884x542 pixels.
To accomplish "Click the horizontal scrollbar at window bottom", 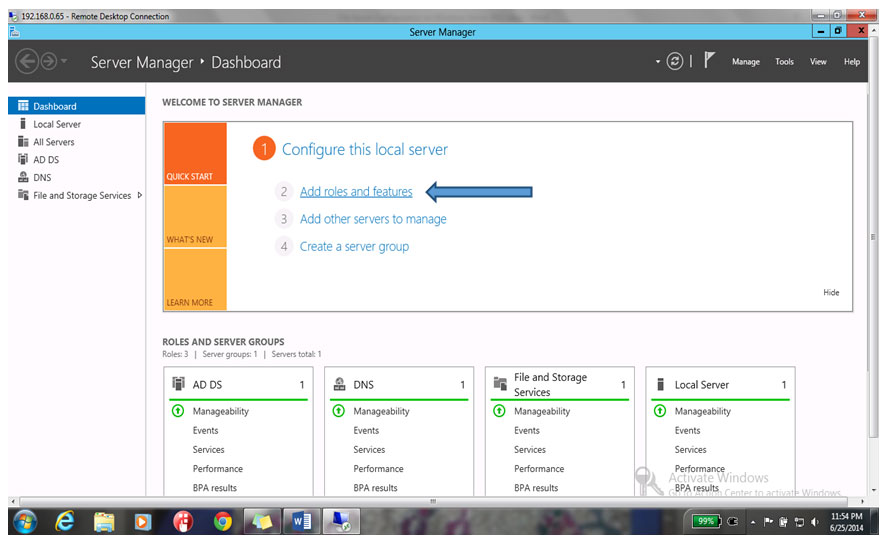I will click(433, 501).
